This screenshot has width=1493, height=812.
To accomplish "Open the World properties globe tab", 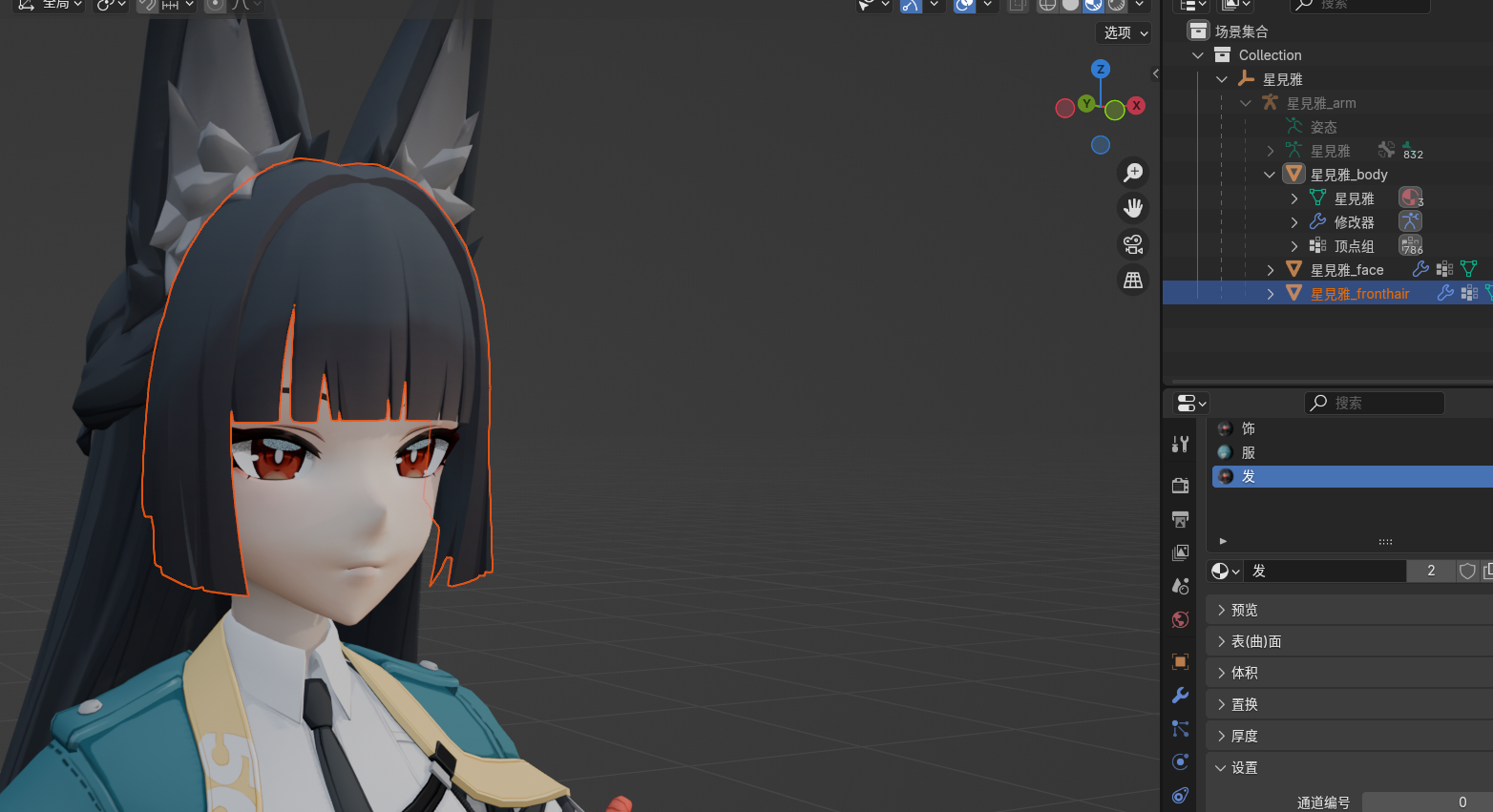I will tap(1180, 620).
